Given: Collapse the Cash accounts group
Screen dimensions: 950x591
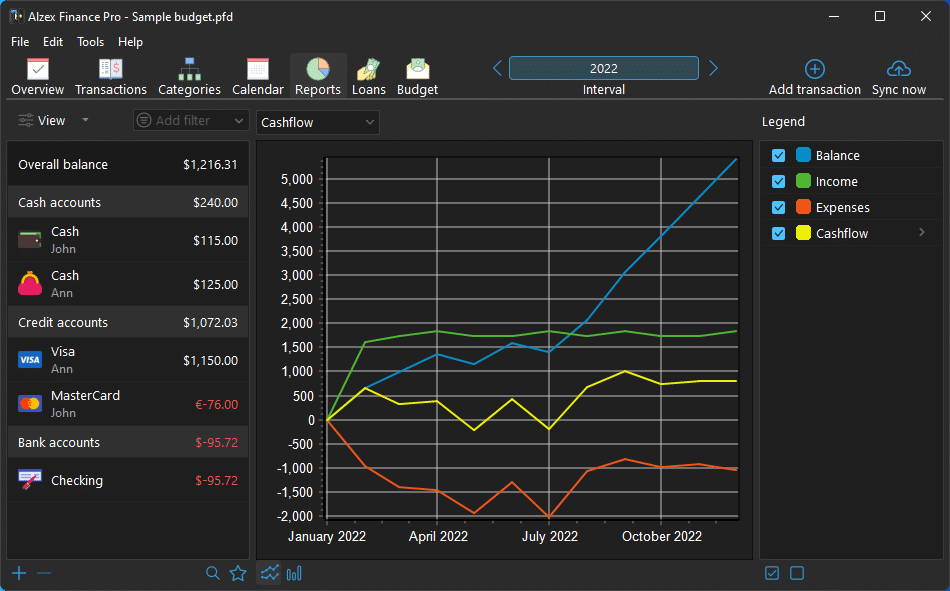Looking at the screenshot, I should (128, 202).
